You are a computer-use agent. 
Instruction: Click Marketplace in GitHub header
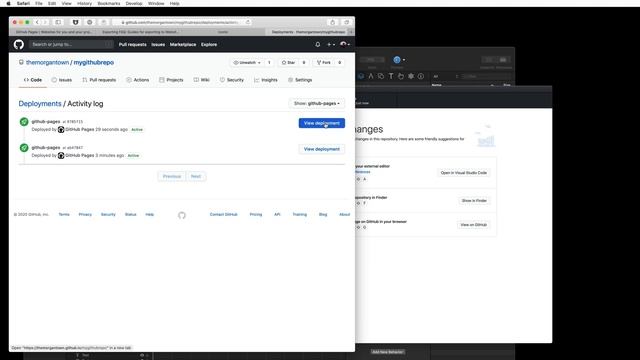point(183,44)
